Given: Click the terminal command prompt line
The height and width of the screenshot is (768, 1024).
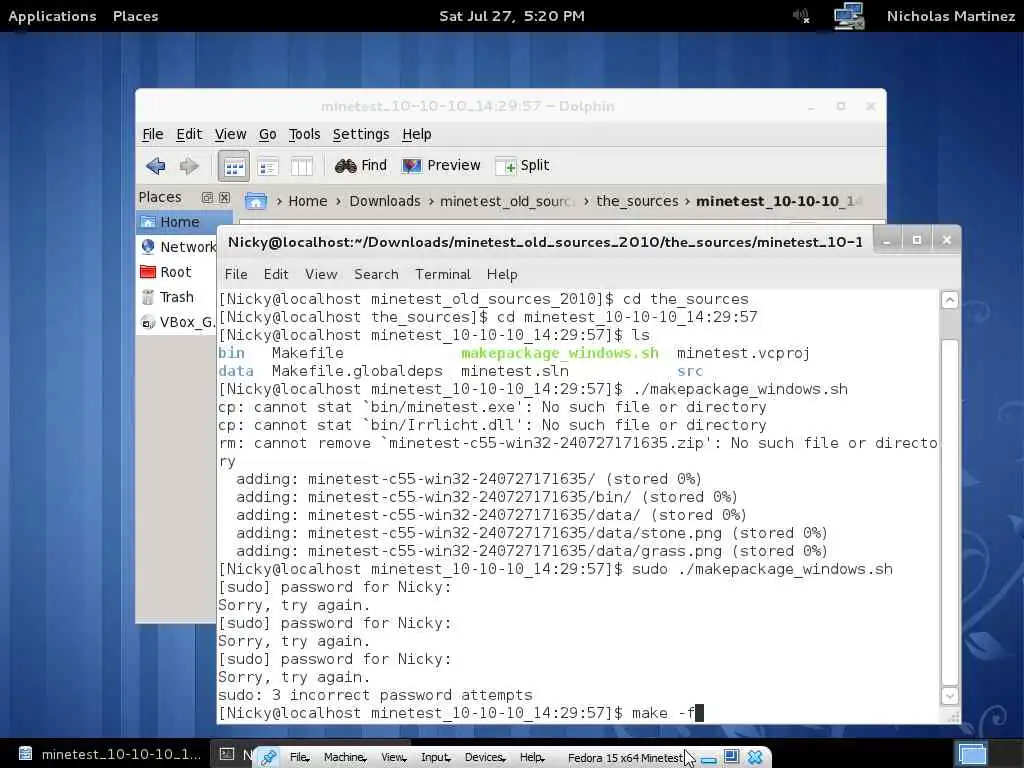Looking at the screenshot, I should (x=461, y=713).
